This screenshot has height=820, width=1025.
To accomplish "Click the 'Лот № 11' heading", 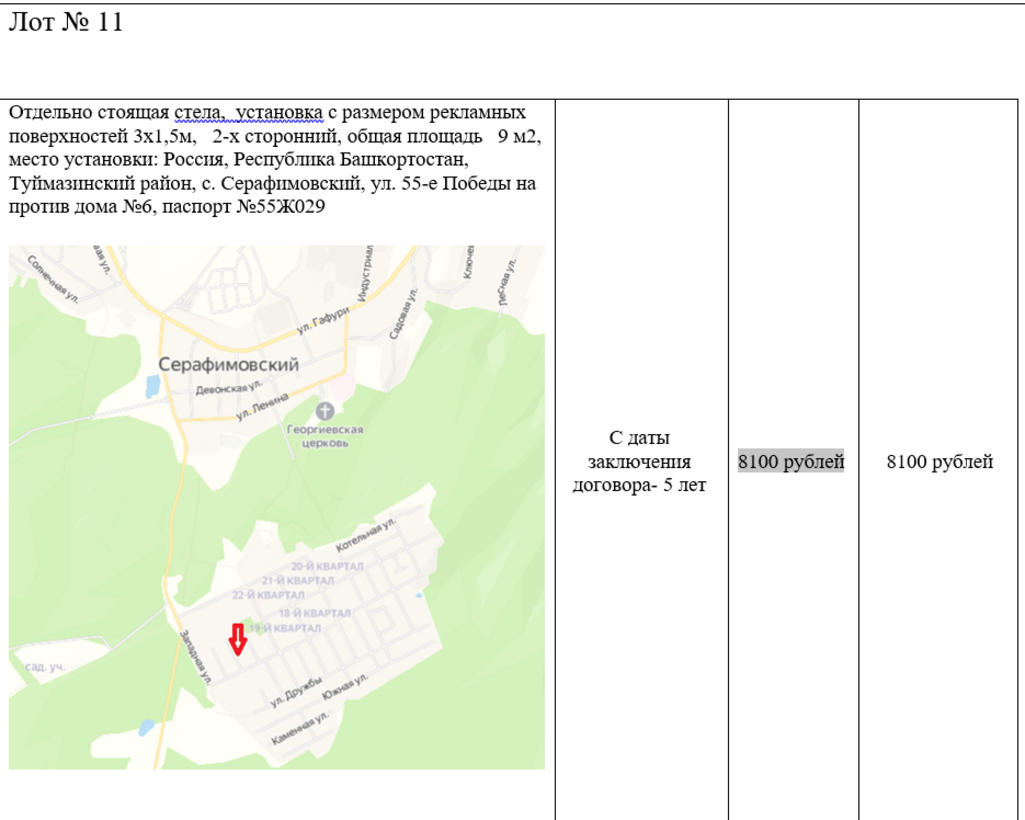I will point(66,24).
